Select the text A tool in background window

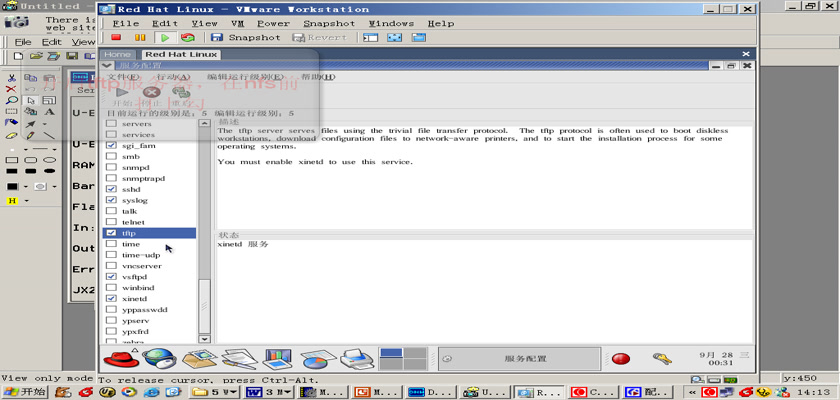click(x=49, y=112)
